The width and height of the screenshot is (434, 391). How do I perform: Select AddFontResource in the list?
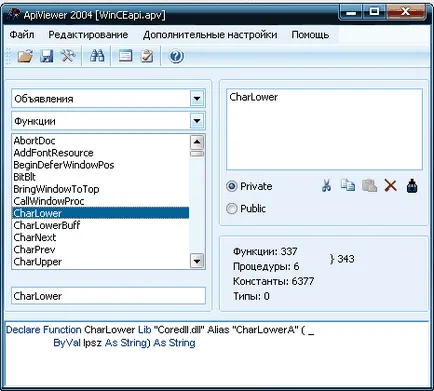100,153
